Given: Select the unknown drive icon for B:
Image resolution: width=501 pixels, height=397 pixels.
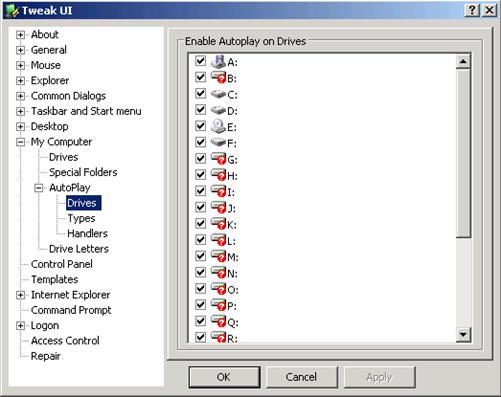Looking at the screenshot, I should pyautogui.click(x=218, y=78).
